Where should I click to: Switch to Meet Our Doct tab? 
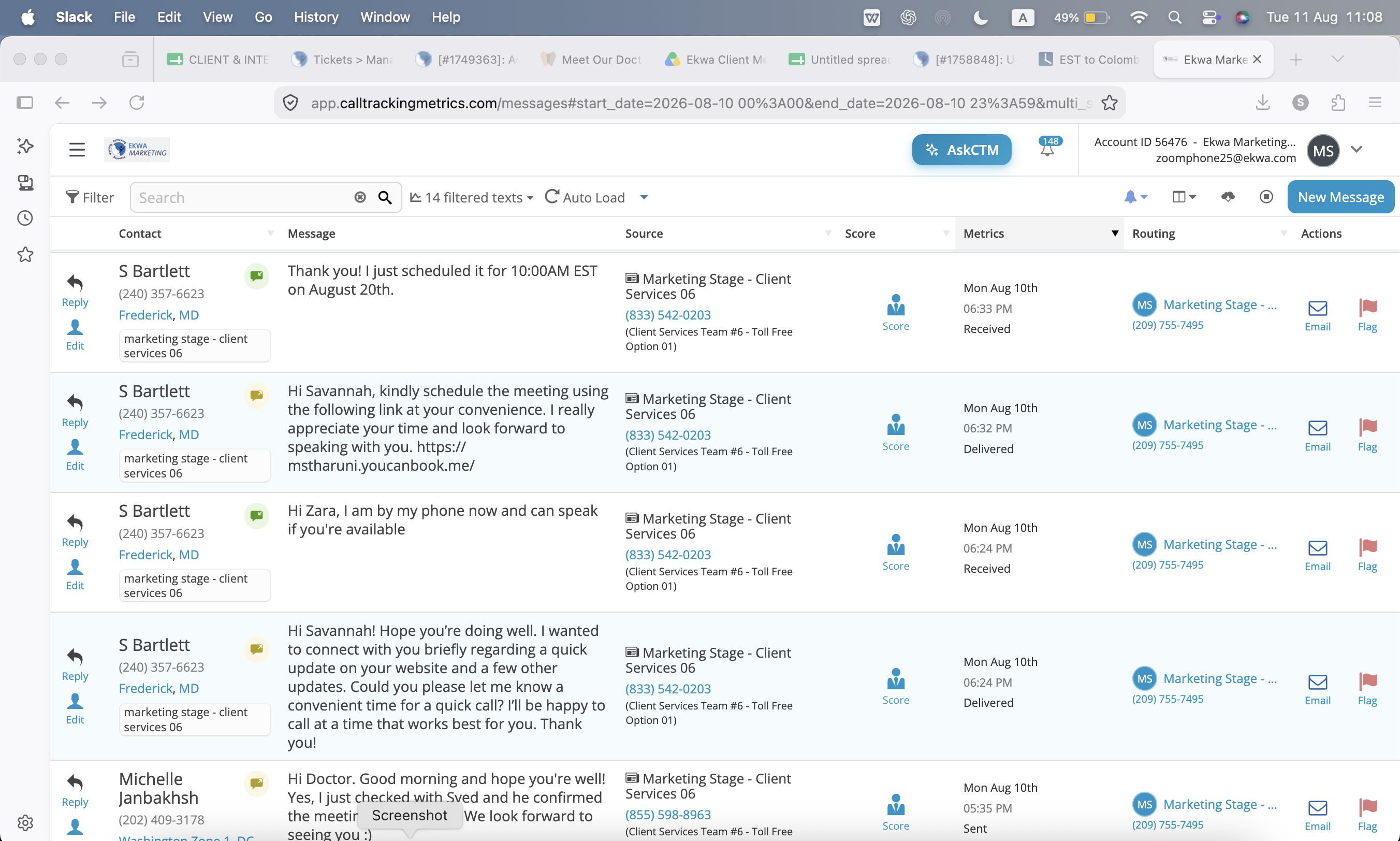(x=591, y=60)
